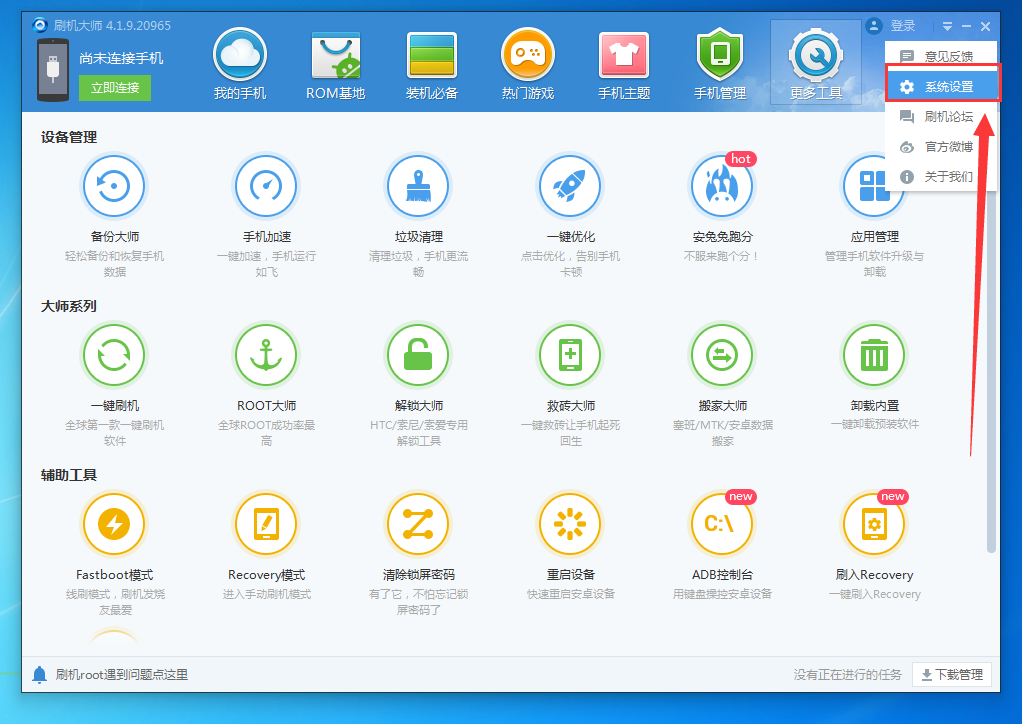
Task: Open the ROM基地 (ROM Base) section
Action: [335, 62]
